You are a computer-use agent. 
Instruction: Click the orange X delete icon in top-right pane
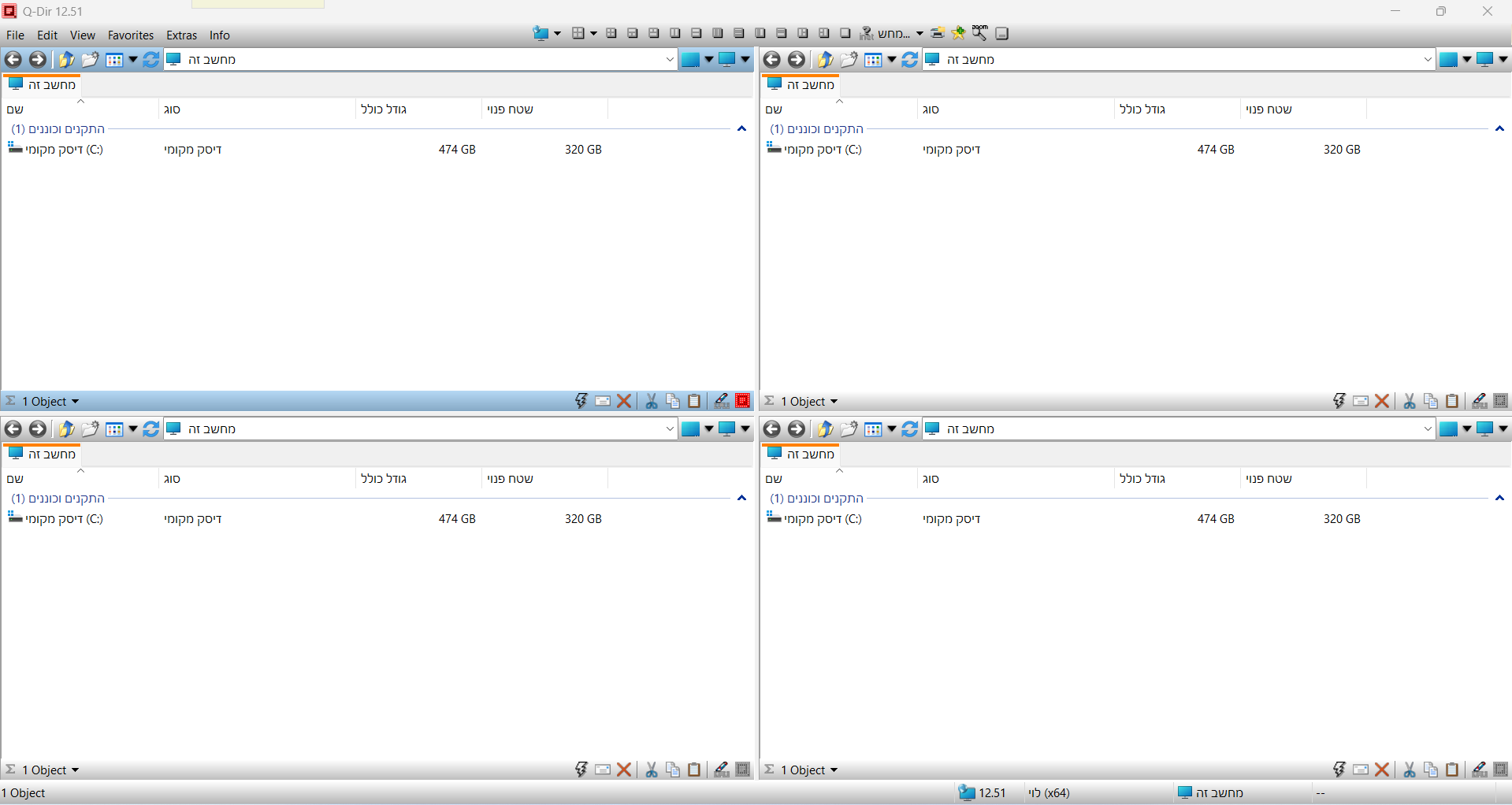pos(1382,402)
